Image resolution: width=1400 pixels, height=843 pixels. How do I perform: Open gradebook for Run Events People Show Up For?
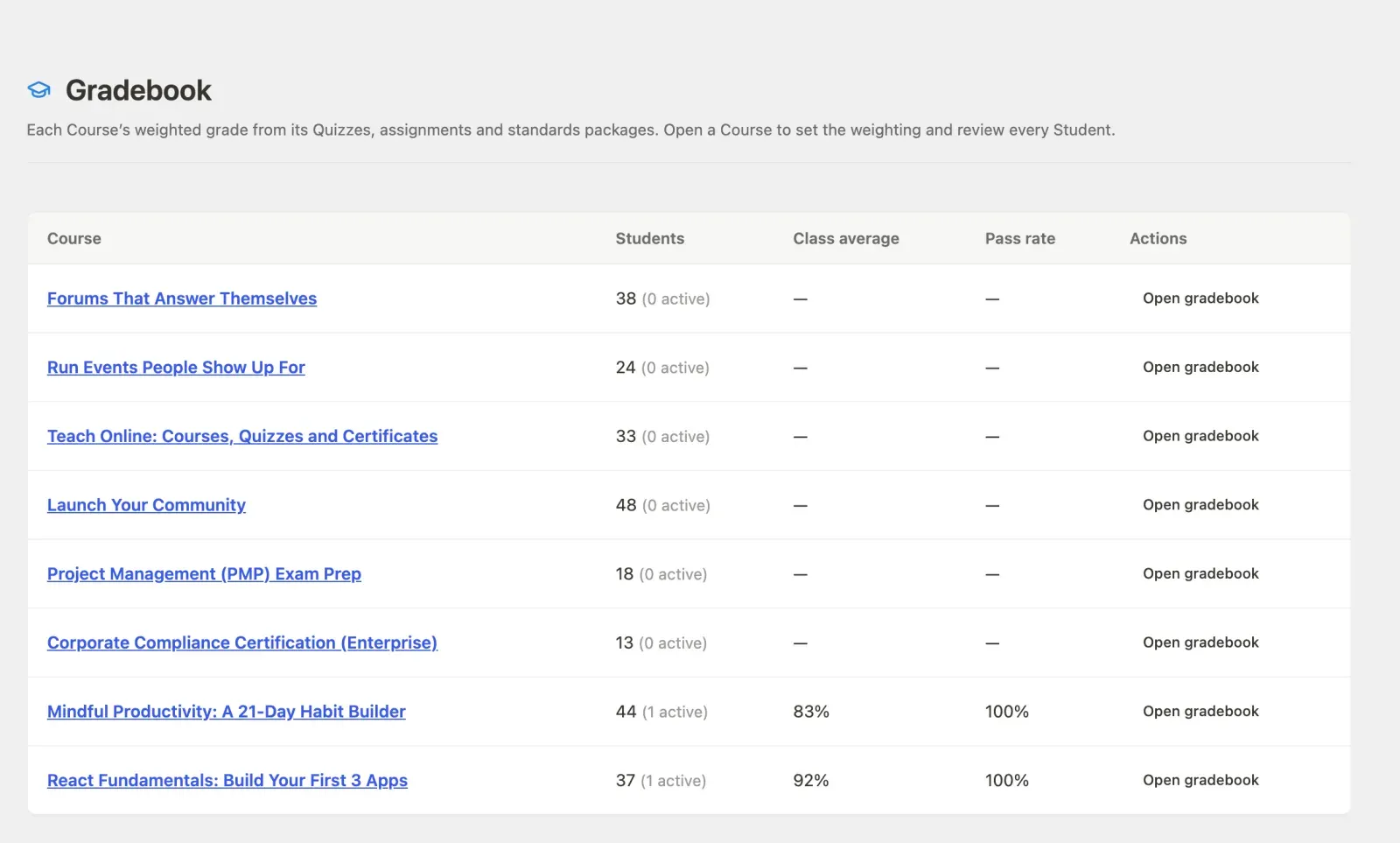pyautogui.click(x=1200, y=368)
